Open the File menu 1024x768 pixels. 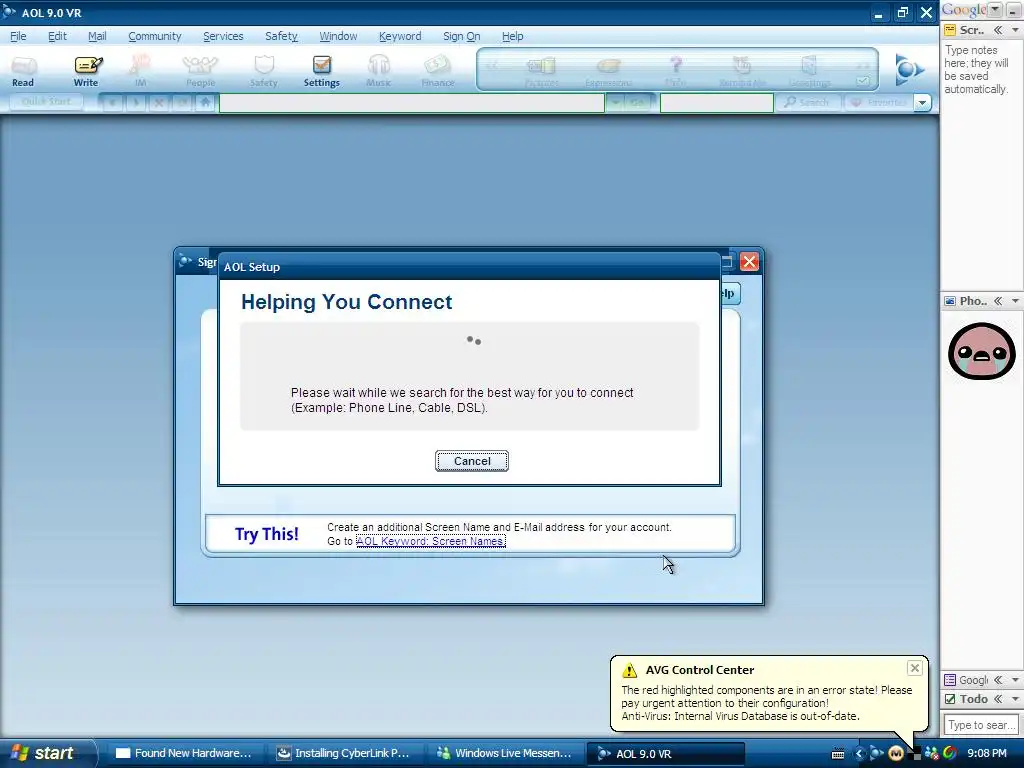pyautogui.click(x=18, y=36)
